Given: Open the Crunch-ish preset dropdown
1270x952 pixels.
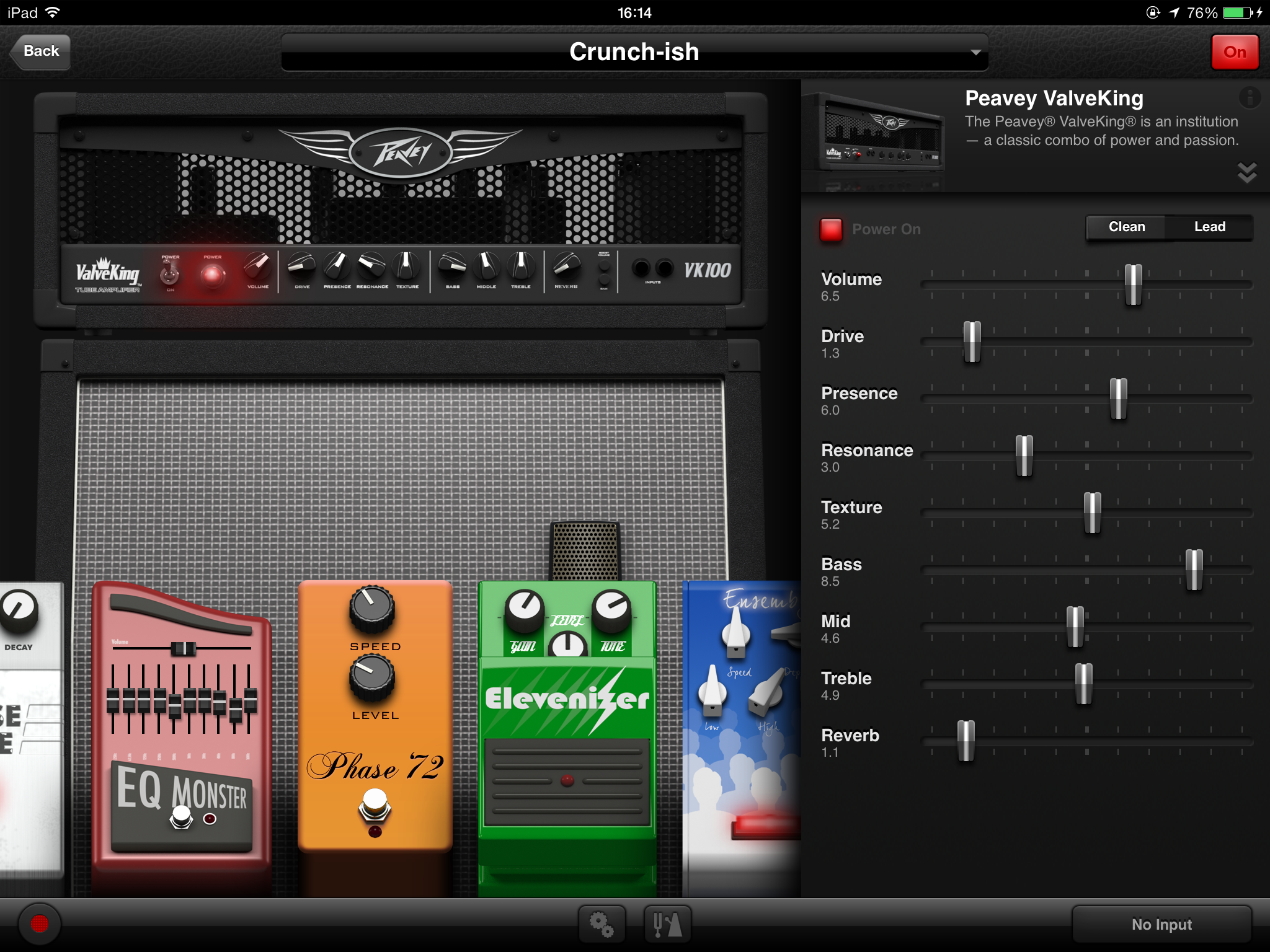Looking at the screenshot, I should [634, 52].
